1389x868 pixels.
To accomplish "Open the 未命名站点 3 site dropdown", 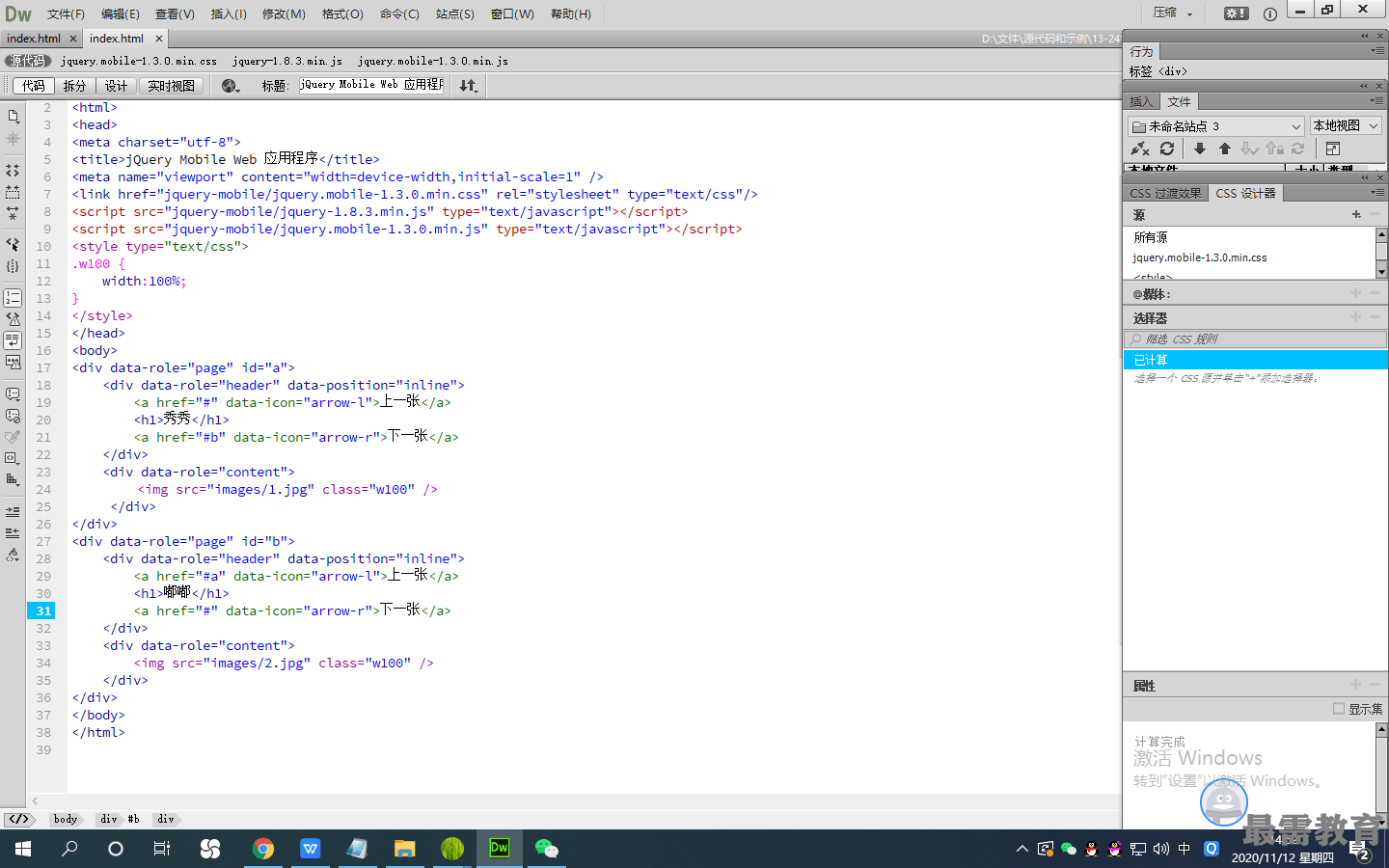I will click(1215, 126).
